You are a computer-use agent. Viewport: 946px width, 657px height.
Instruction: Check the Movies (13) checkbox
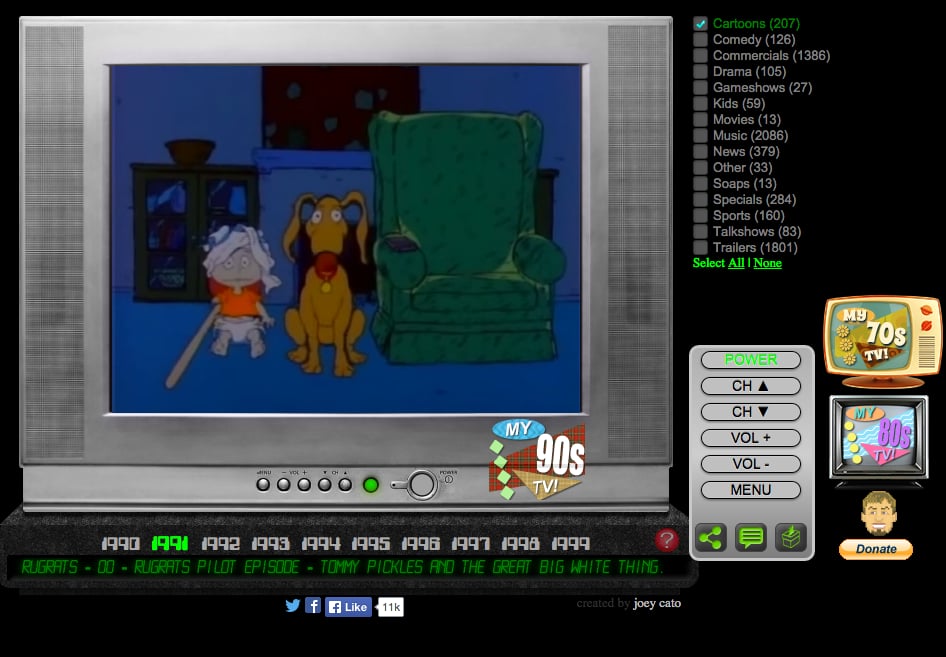point(700,119)
